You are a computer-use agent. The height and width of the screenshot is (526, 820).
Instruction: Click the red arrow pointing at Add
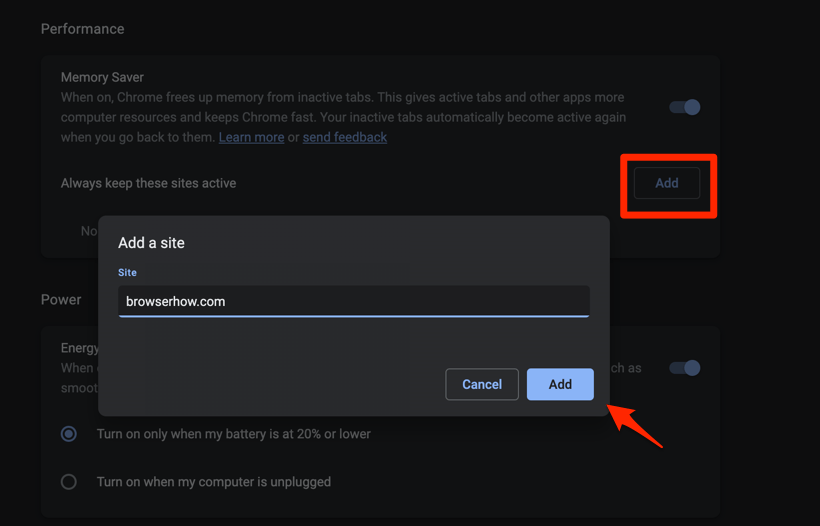point(634,424)
